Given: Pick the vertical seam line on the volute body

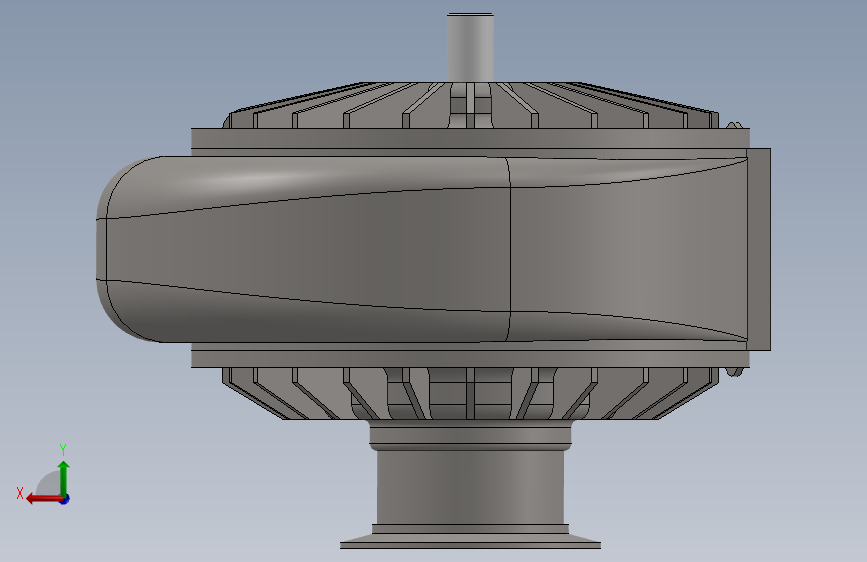Looking at the screenshot, I should click(509, 249).
